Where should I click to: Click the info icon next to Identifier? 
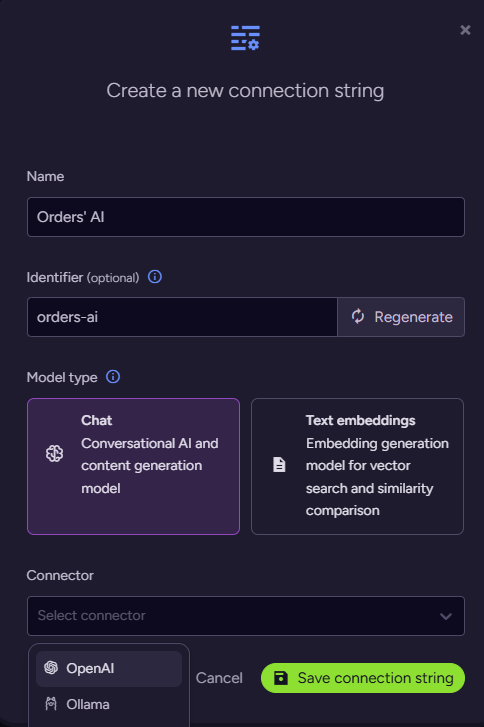(154, 277)
